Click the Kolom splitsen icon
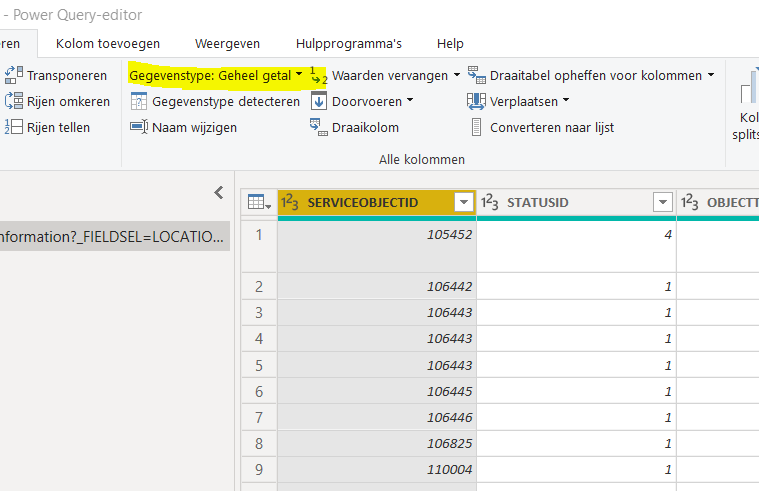 click(750, 86)
